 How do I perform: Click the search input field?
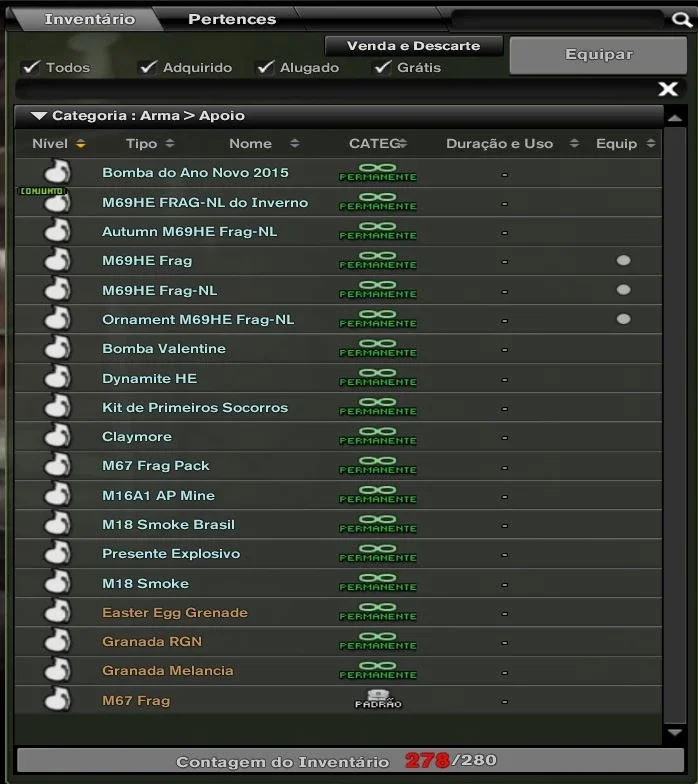point(559,20)
